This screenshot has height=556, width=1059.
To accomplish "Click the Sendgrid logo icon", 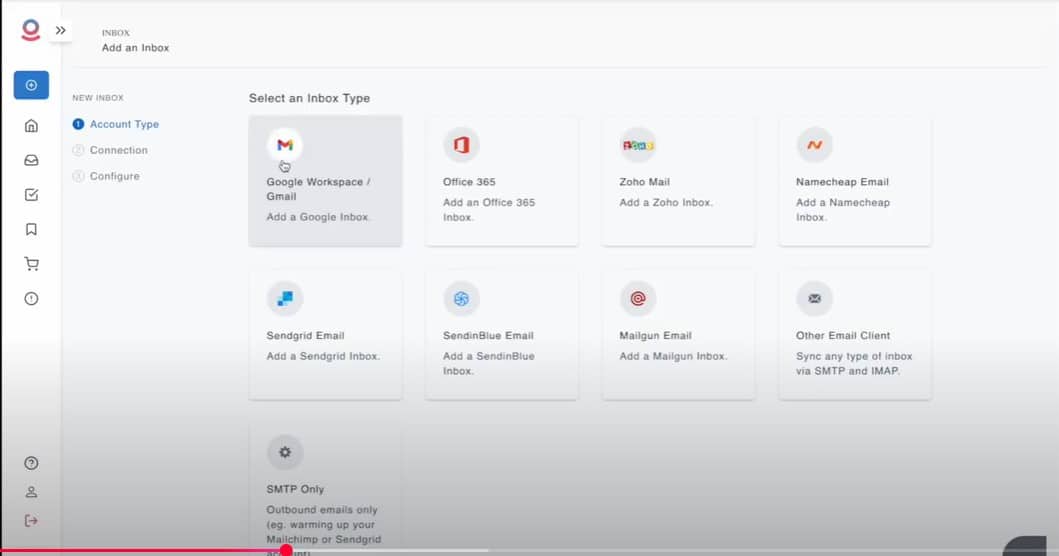I will [x=285, y=298].
